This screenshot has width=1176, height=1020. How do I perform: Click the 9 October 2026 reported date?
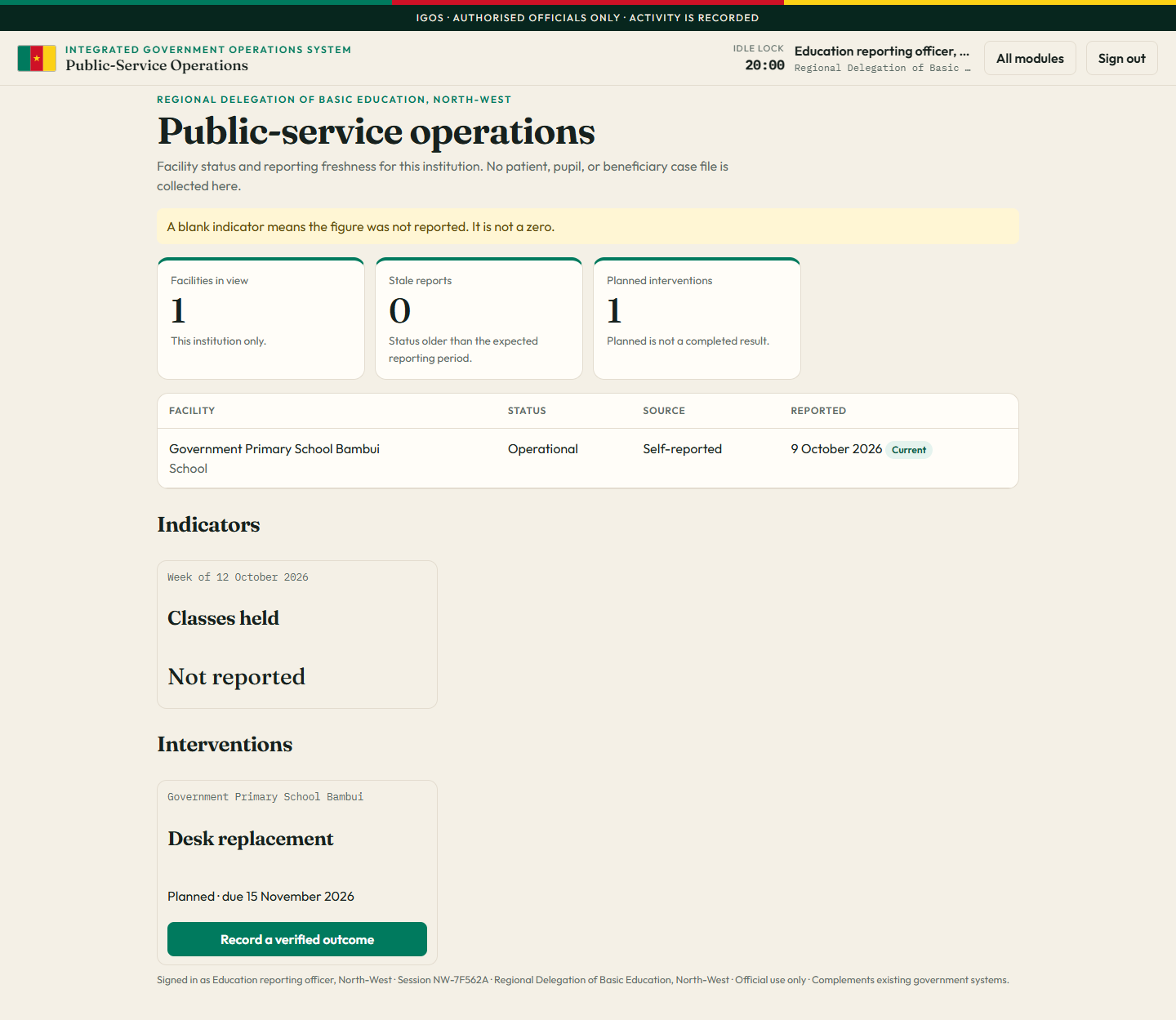click(836, 449)
